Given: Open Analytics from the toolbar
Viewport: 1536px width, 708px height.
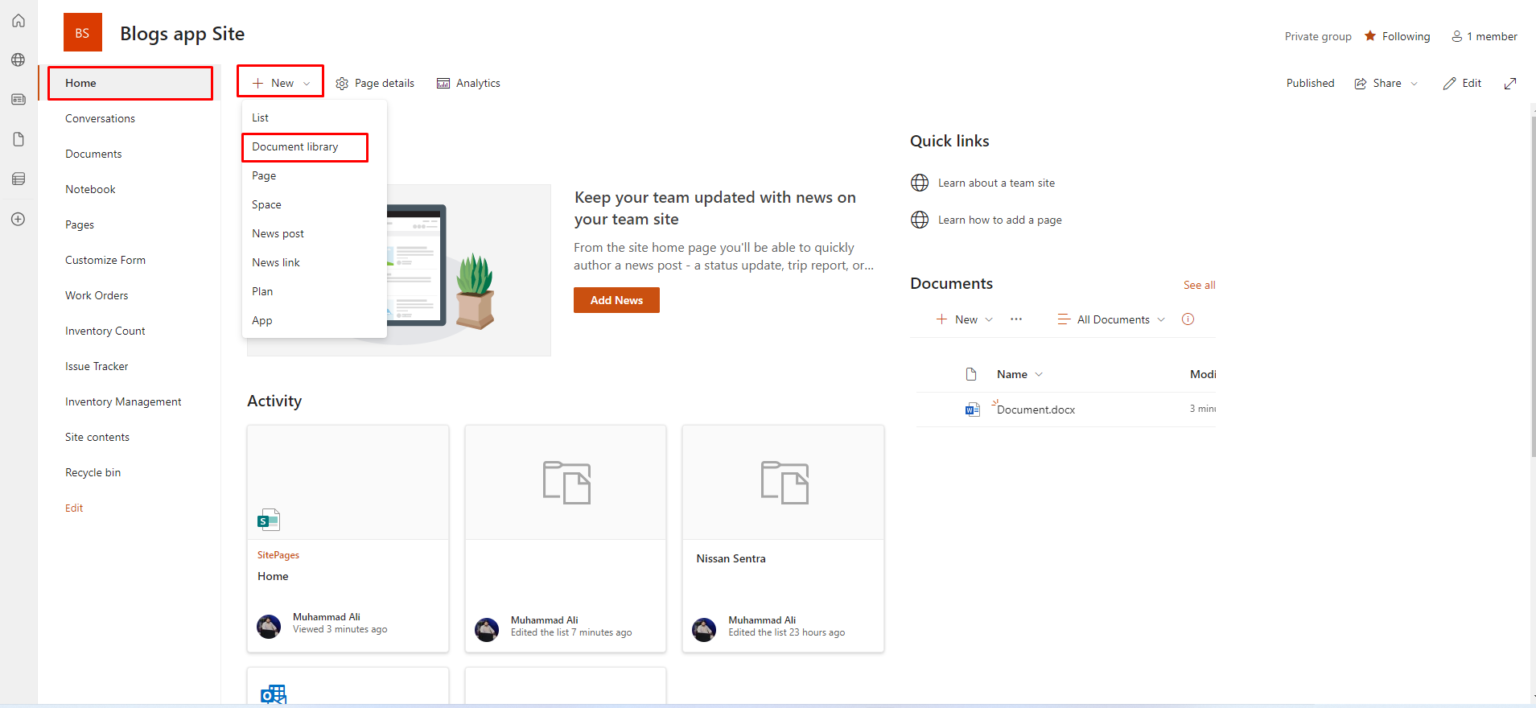Looking at the screenshot, I should [468, 83].
